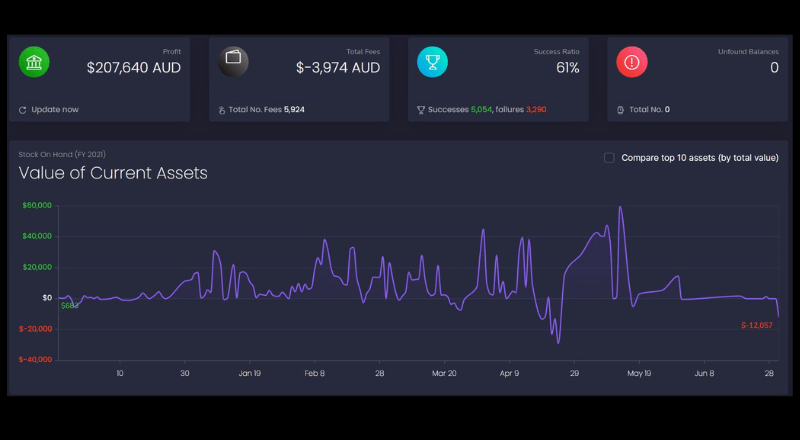Click the $683 start label on chart
Viewport: 800px width, 440px height.
click(x=70, y=306)
